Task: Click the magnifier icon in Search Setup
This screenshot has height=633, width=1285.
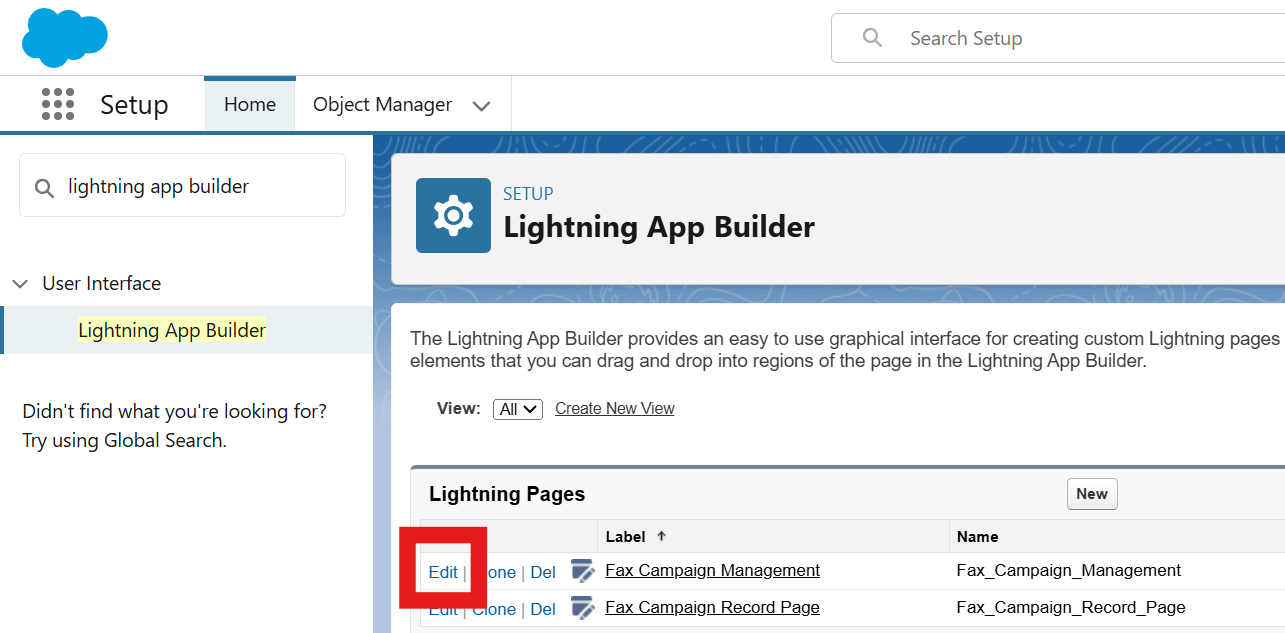Action: (872, 38)
